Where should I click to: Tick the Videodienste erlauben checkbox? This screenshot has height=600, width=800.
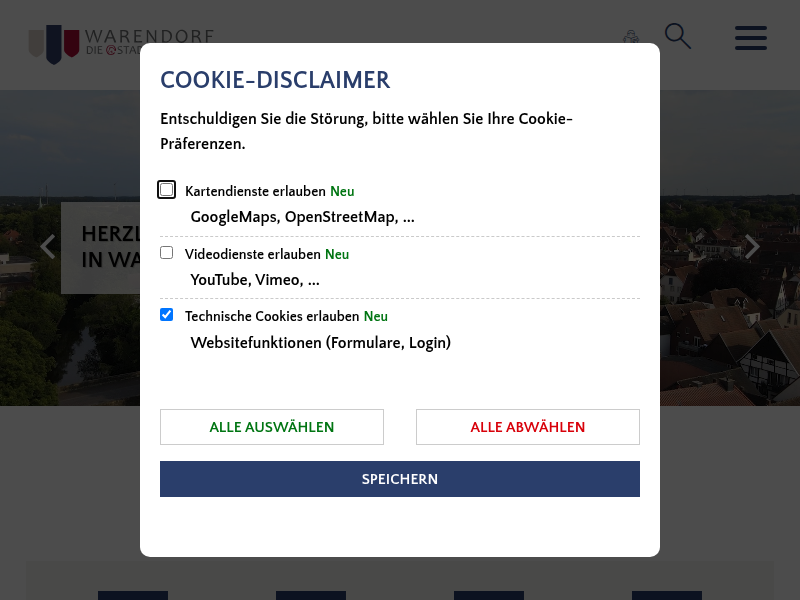tap(166, 253)
